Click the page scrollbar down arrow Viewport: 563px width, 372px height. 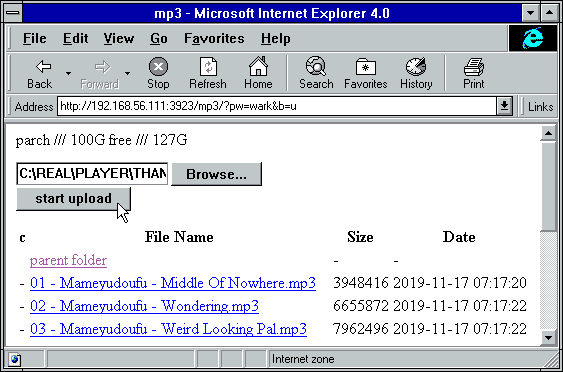(x=548, y=337)
